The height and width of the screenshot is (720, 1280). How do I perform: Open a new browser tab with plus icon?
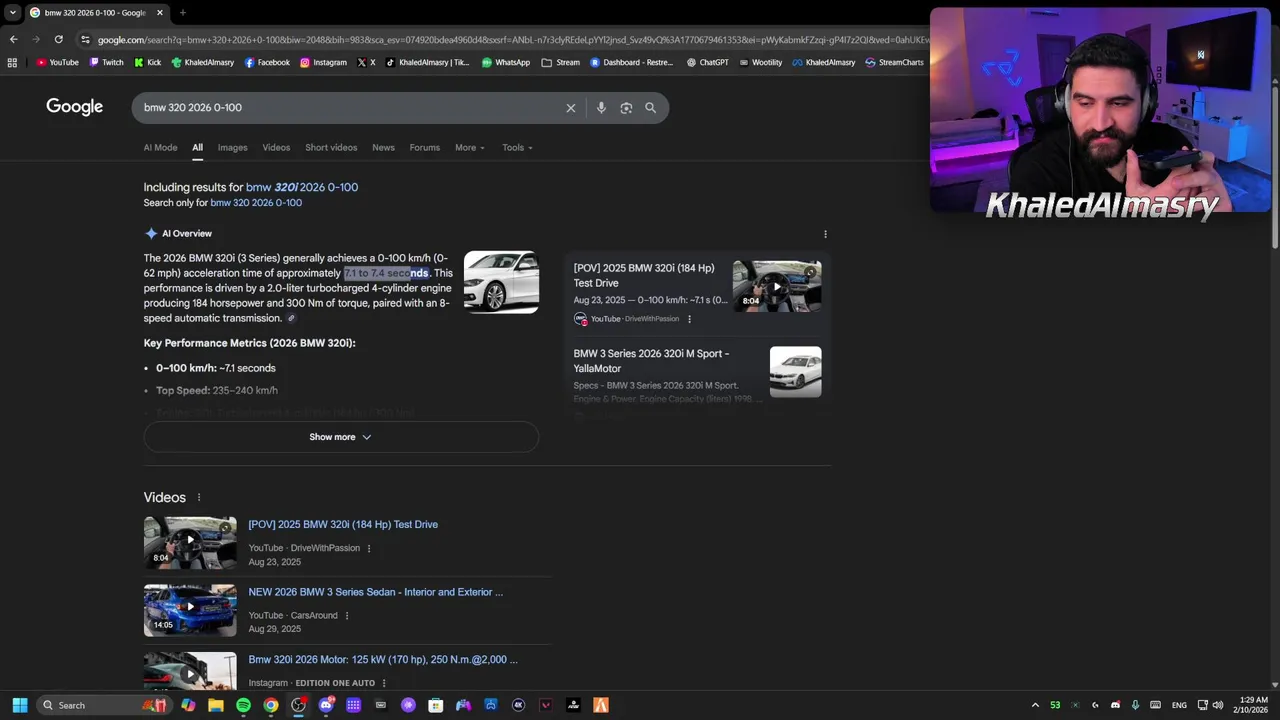point(182,13)
